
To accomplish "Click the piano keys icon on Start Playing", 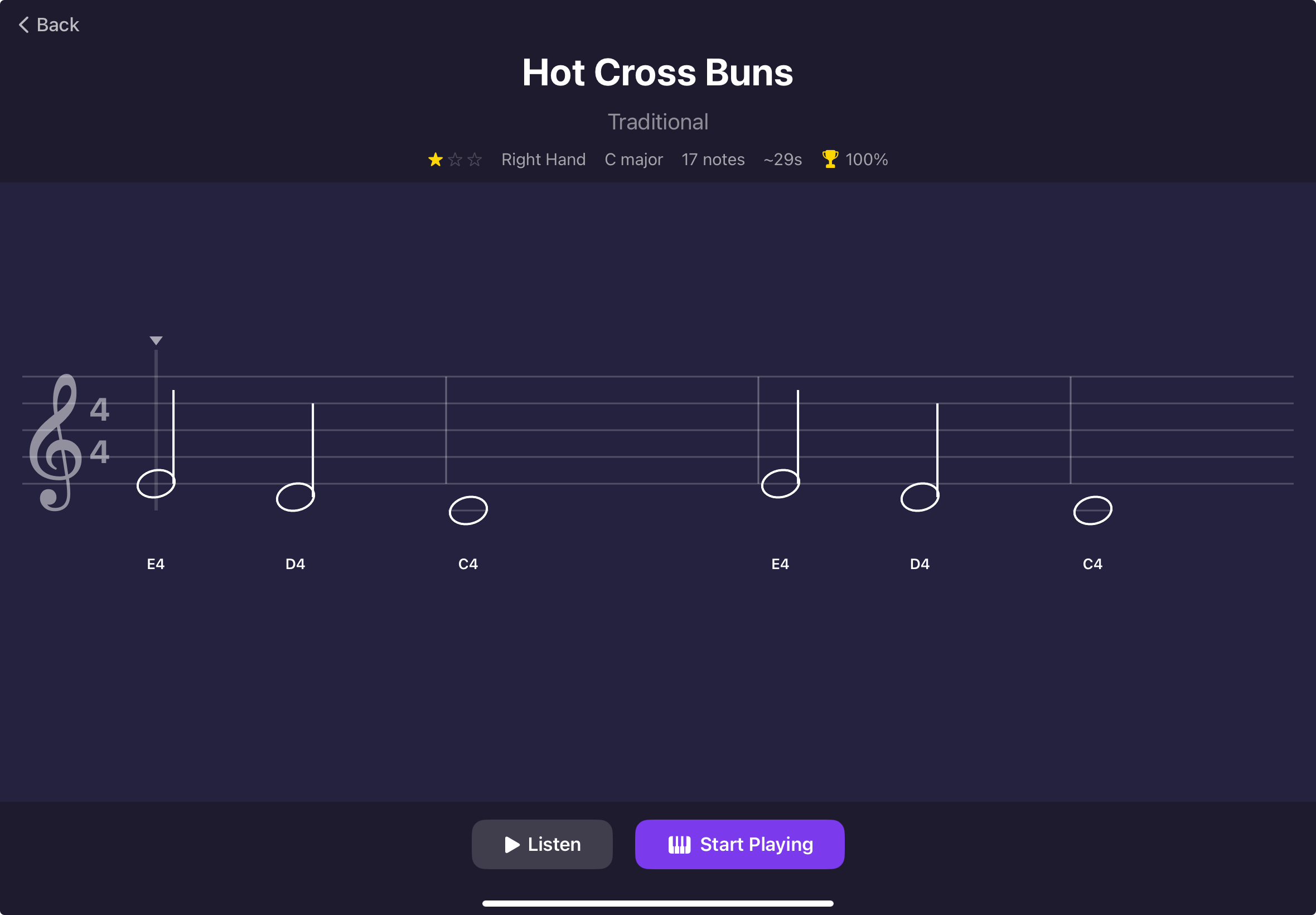I will click(679, 844).
